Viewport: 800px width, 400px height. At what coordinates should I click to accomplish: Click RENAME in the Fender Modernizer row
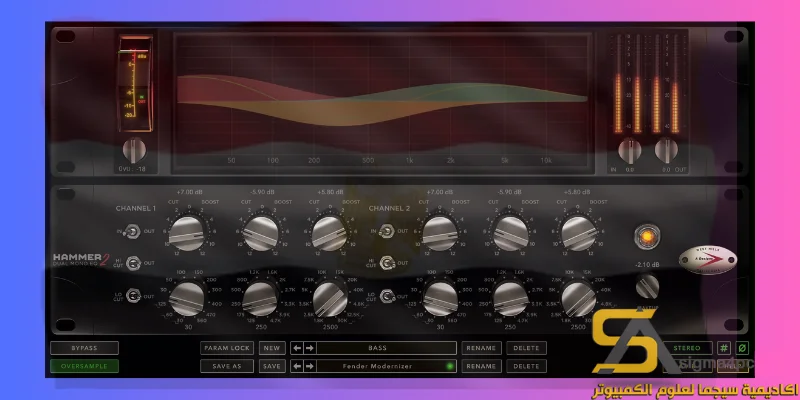[x=481, y=366]
